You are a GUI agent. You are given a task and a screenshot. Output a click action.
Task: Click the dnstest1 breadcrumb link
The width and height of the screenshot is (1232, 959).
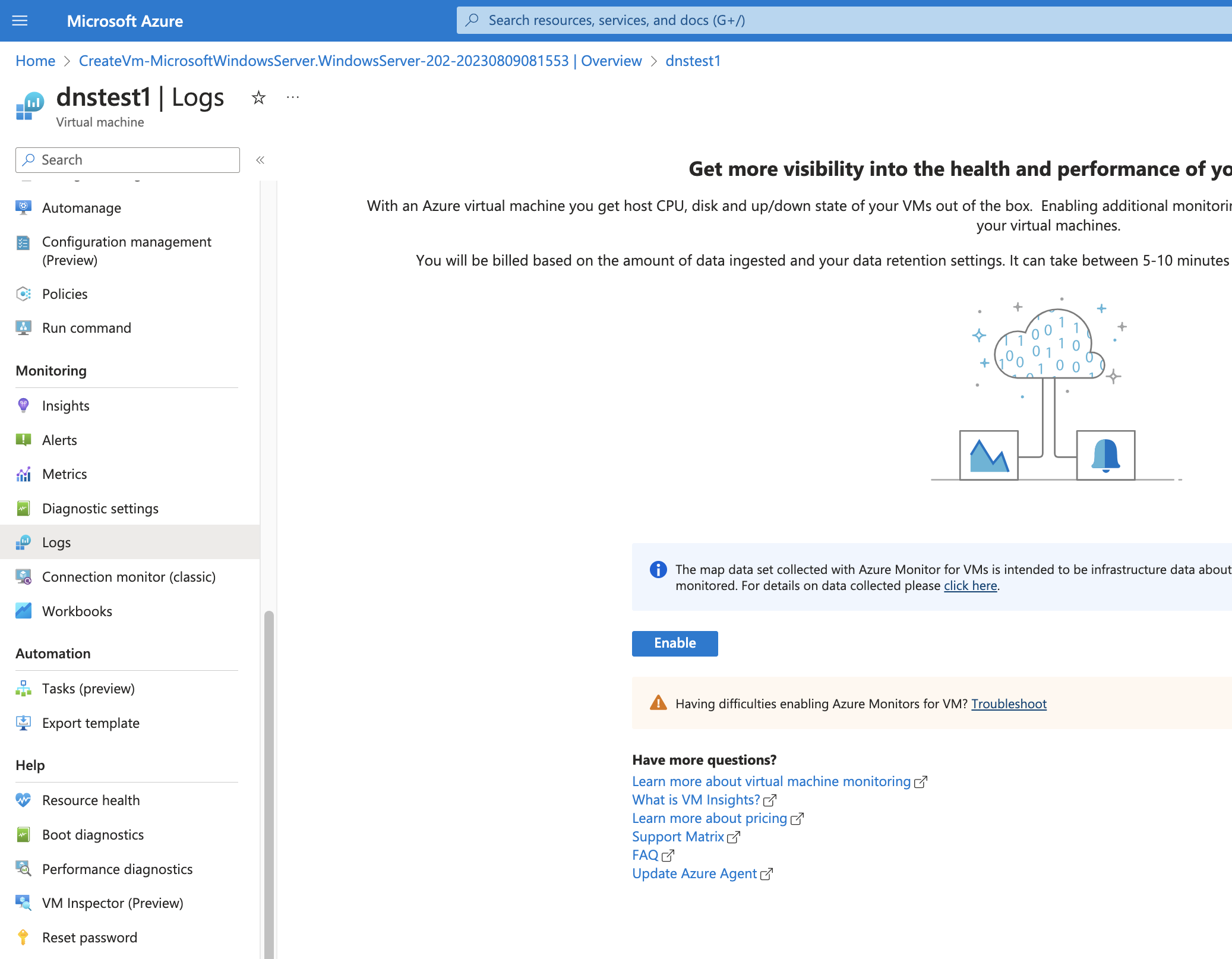tap(693, 61)
